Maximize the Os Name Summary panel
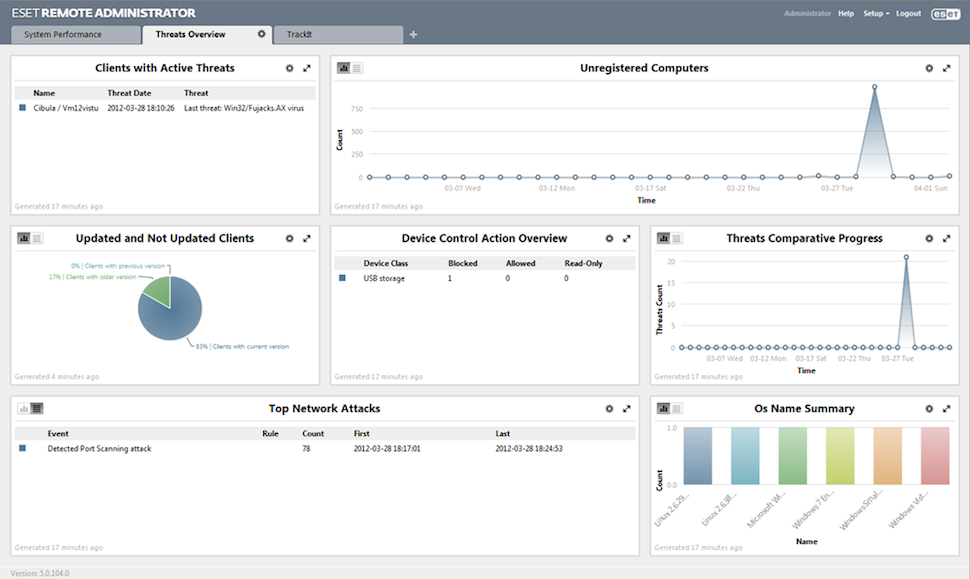 [946, 408]
